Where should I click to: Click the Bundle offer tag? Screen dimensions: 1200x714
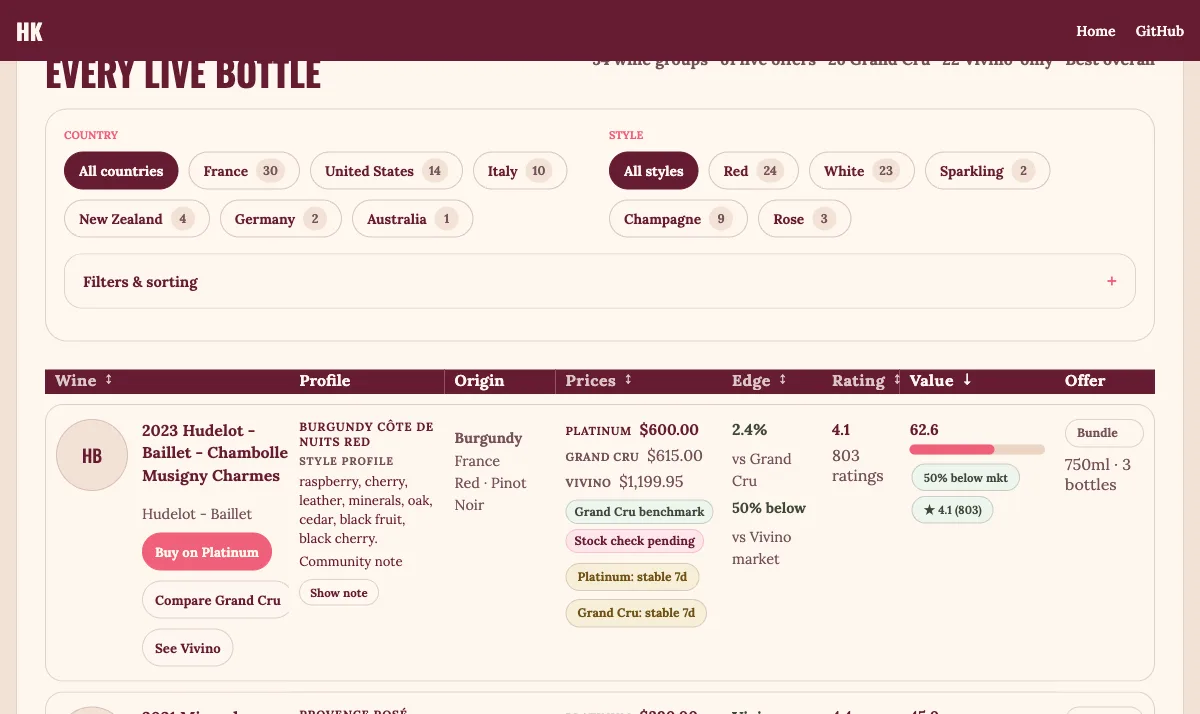coord(1104,433)
